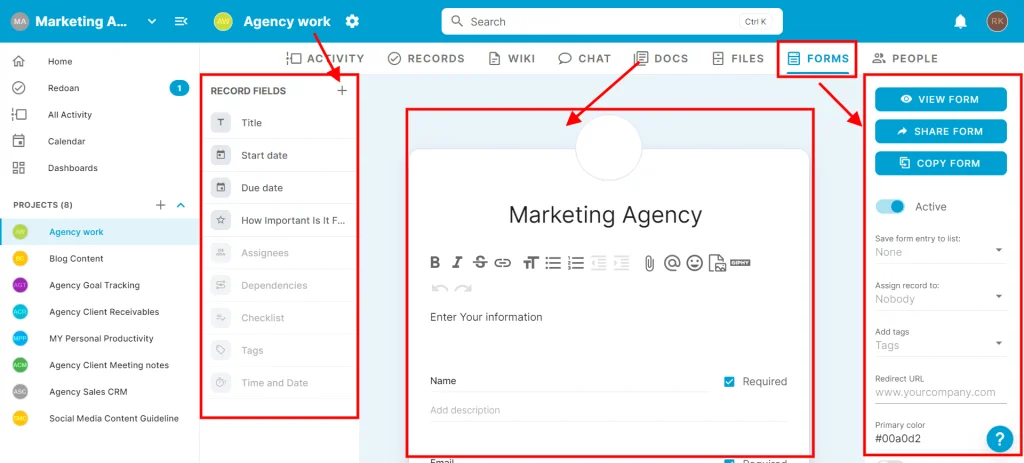Insert a link via toolbar icon
1024x463 pixels.
click(x=503, y=263)
